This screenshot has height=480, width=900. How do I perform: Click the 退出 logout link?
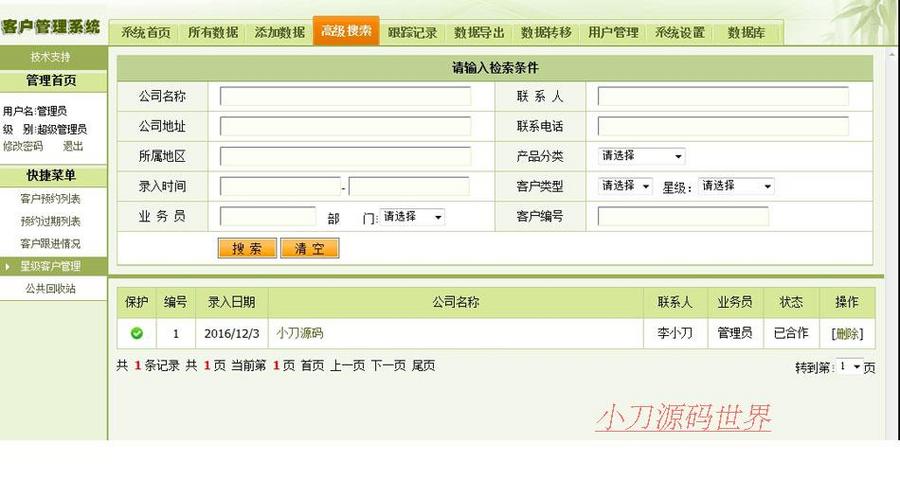tap(73, 146)
